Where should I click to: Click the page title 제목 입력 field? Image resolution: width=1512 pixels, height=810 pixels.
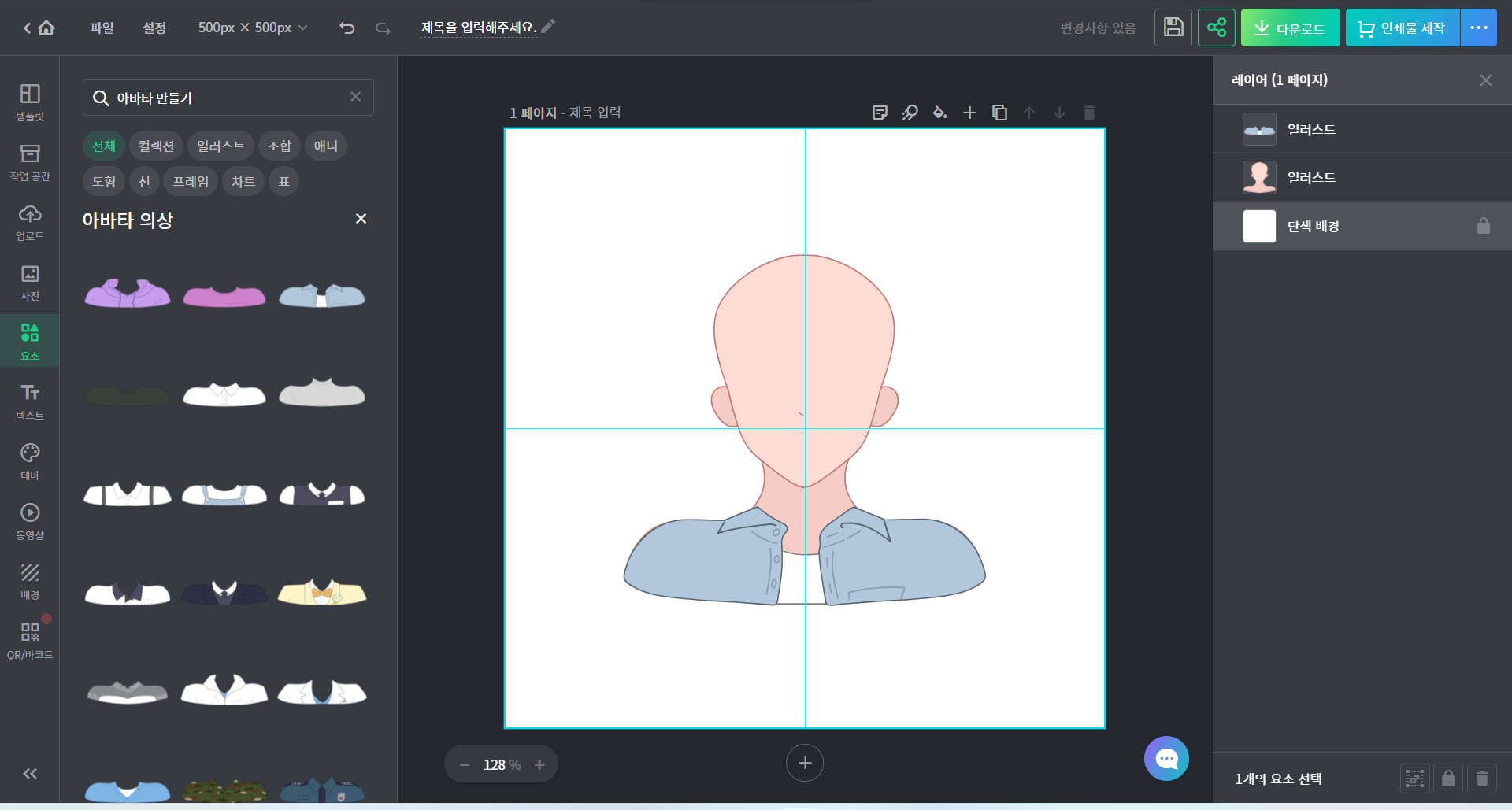tap(595, 113)
